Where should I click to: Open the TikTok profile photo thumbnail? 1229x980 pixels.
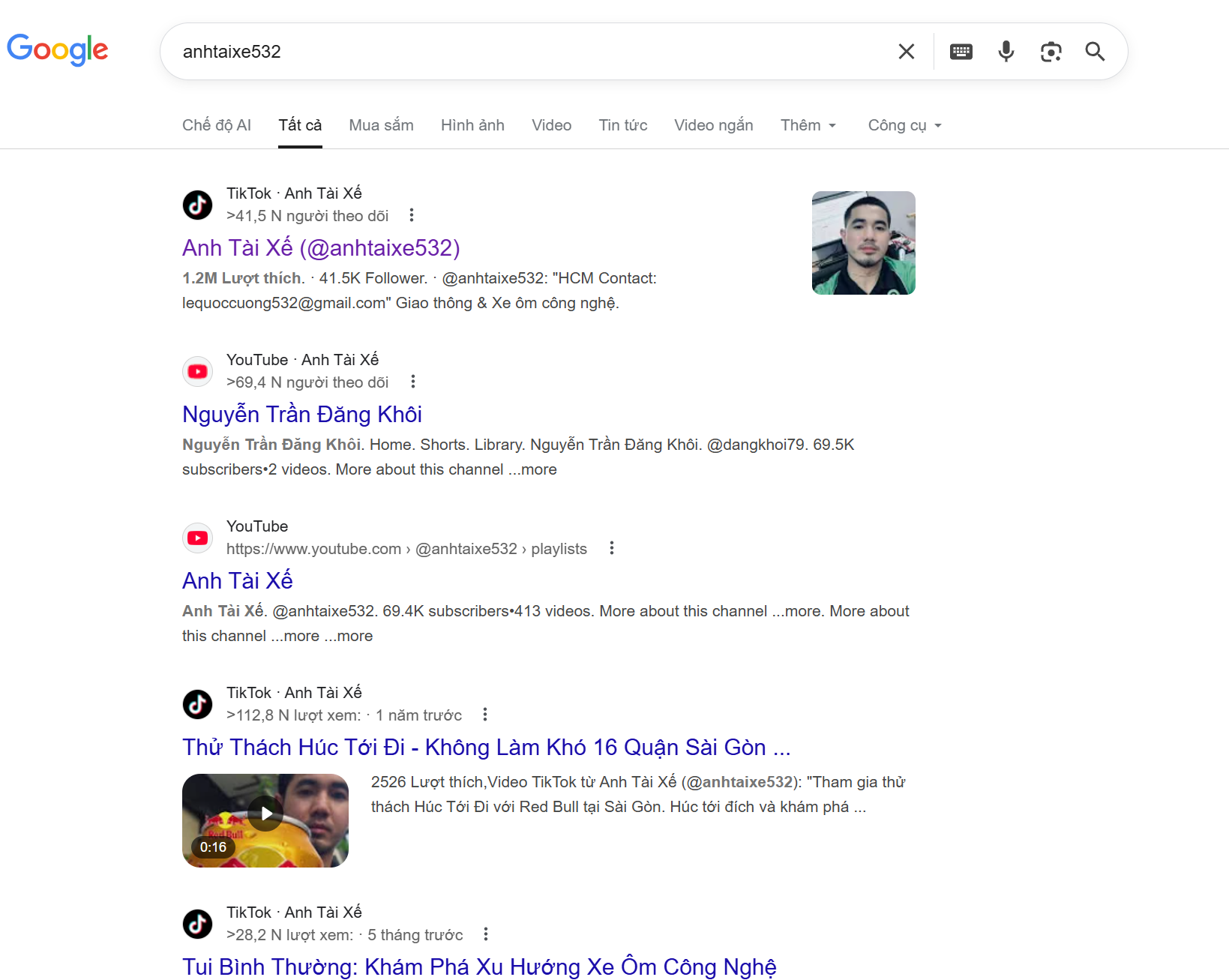[864, 243]
